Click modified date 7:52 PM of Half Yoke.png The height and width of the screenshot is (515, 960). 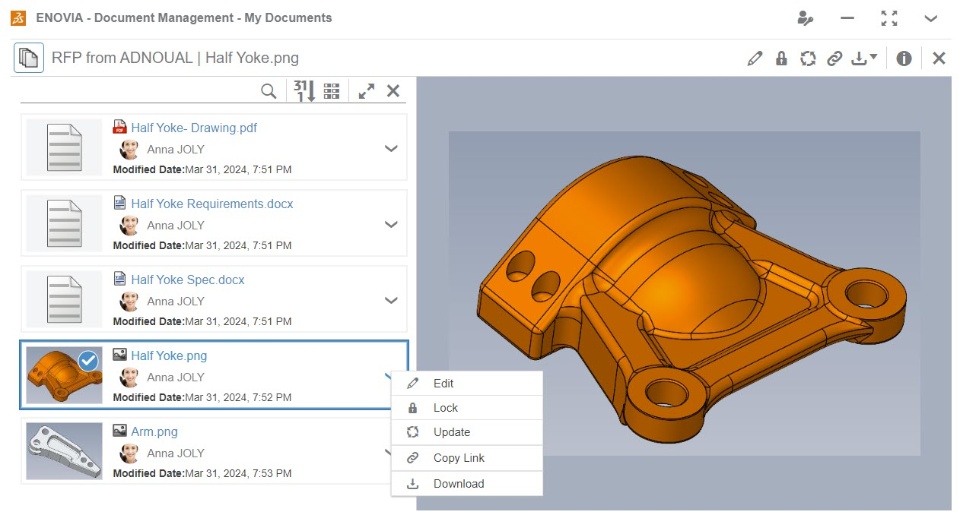coord(238,397)
